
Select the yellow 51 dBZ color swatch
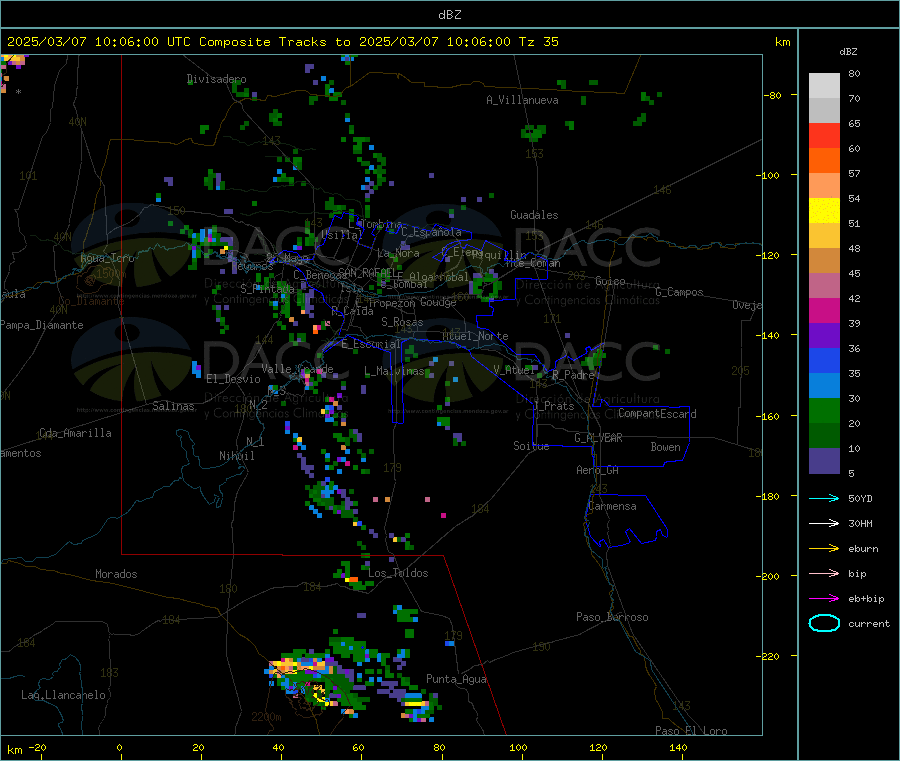click(824, 211)
